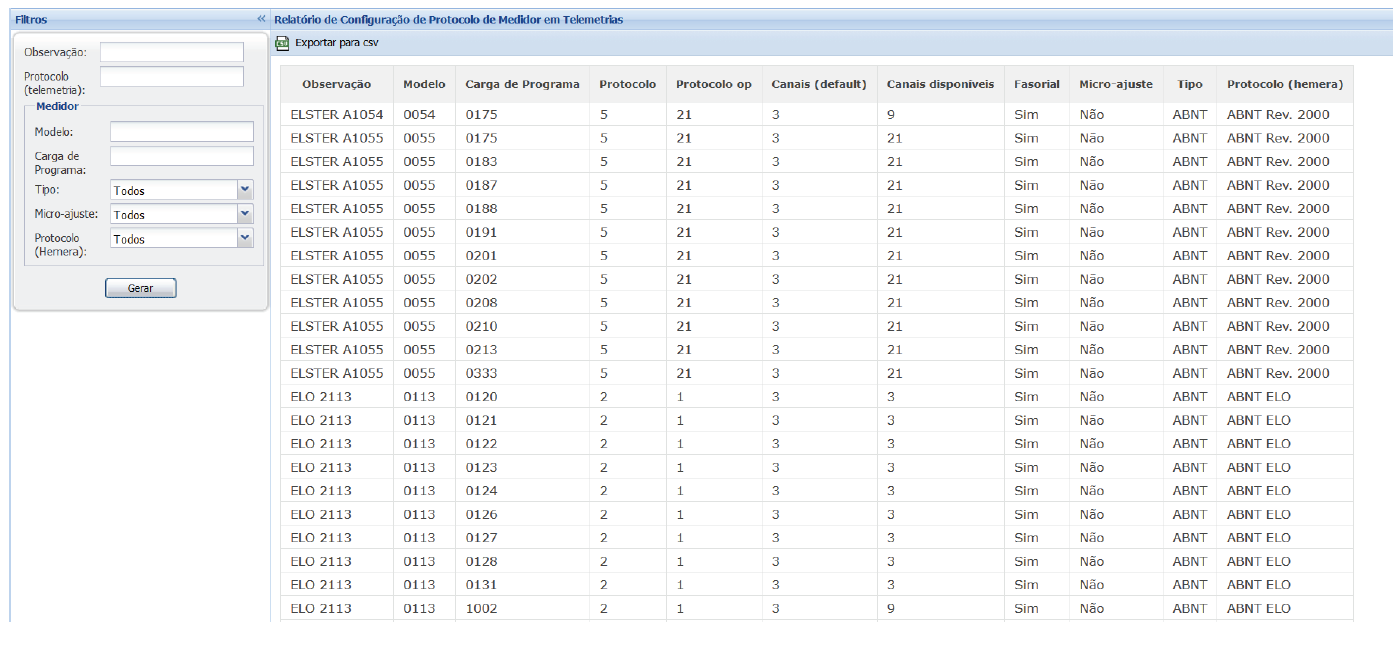Sort by Carga de Programa column header
Screen dimensions: 1397x651
click(522, 84)
